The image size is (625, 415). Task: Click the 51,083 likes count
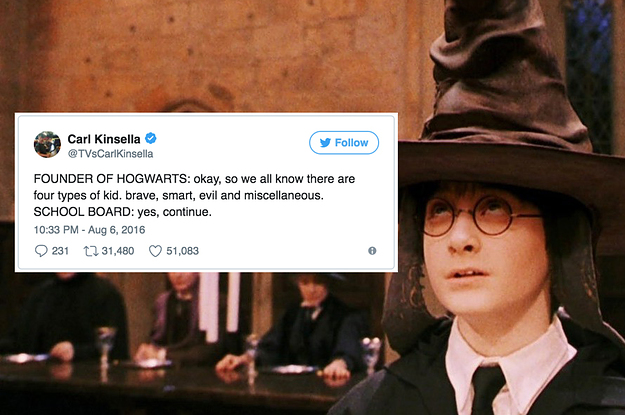point(183,251)
